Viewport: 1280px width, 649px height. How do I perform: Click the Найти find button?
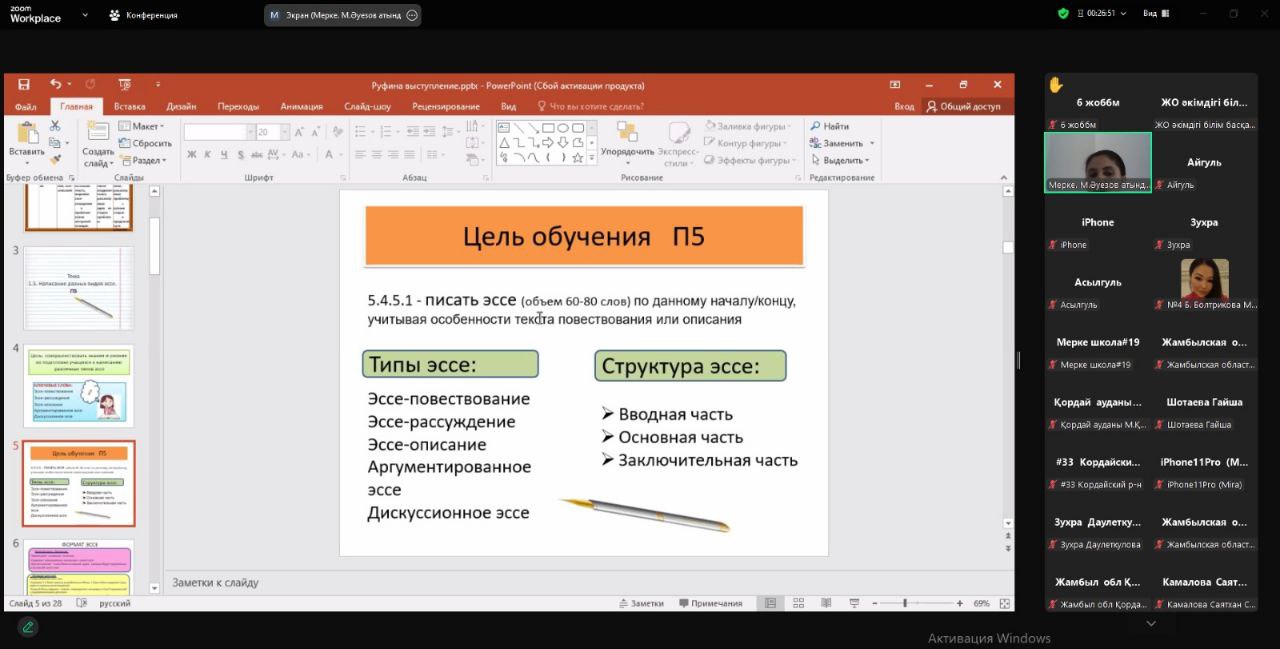coord(830,126)
